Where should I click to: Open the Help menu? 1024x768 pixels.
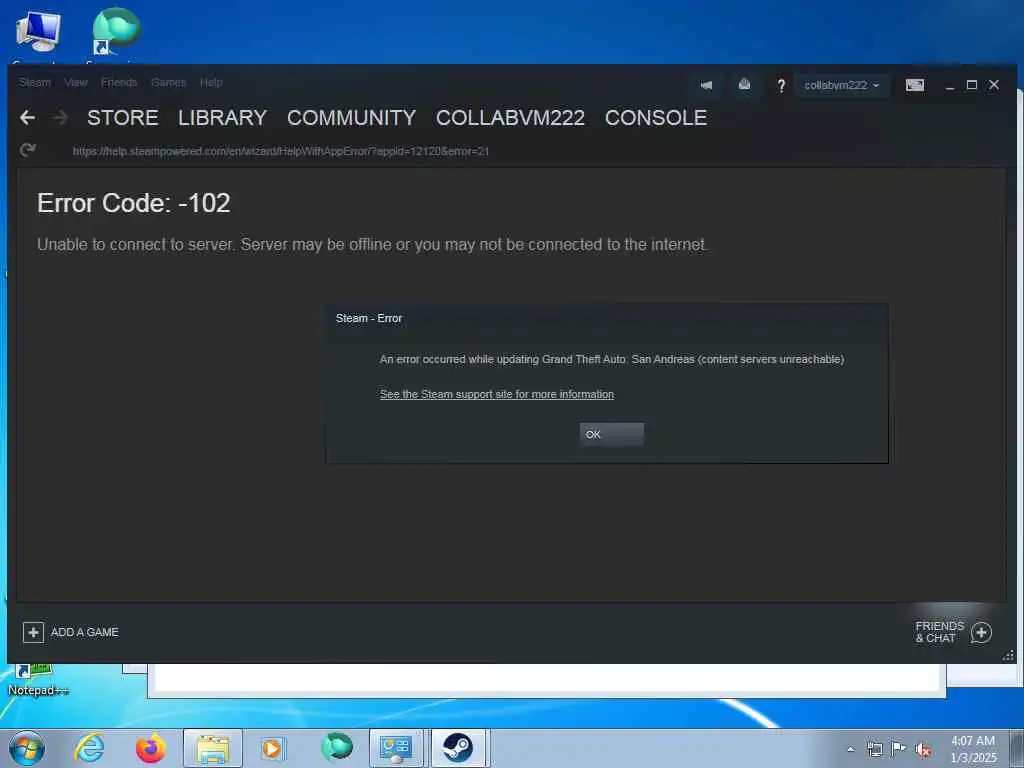click(x=211, y=82)
